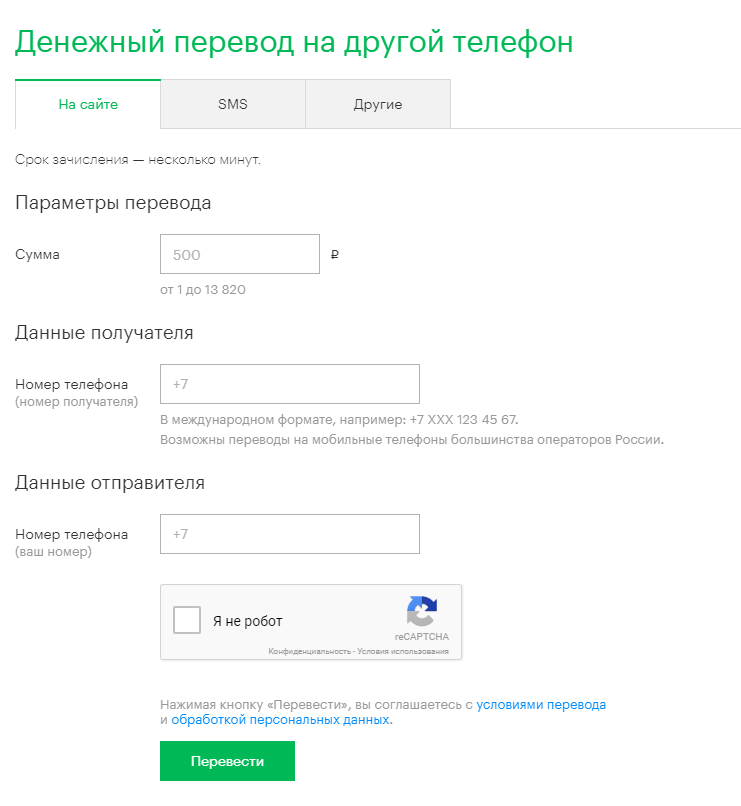Click the «Я не робот» label text
Screen dimensions: 741x806
[x=248, y=621]
